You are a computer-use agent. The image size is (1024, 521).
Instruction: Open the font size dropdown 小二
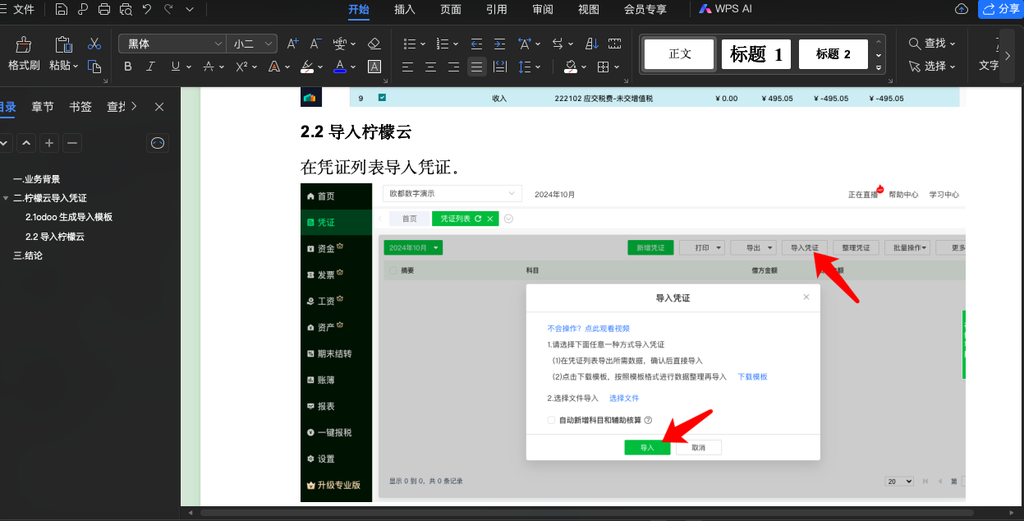click(268, 44)
